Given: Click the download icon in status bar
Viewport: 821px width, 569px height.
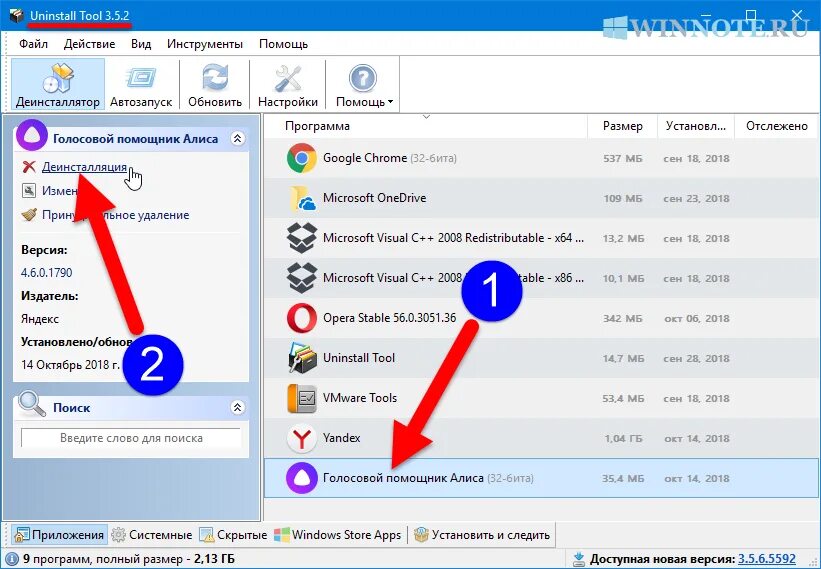Looking at the screenshot, I should (x=579, y=559).
